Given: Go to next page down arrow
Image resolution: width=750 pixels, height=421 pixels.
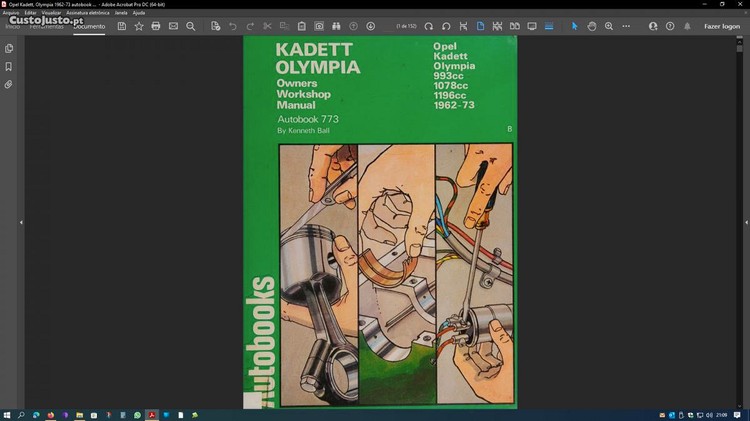Looking at the screenshot, I should [x=371, y=26].
